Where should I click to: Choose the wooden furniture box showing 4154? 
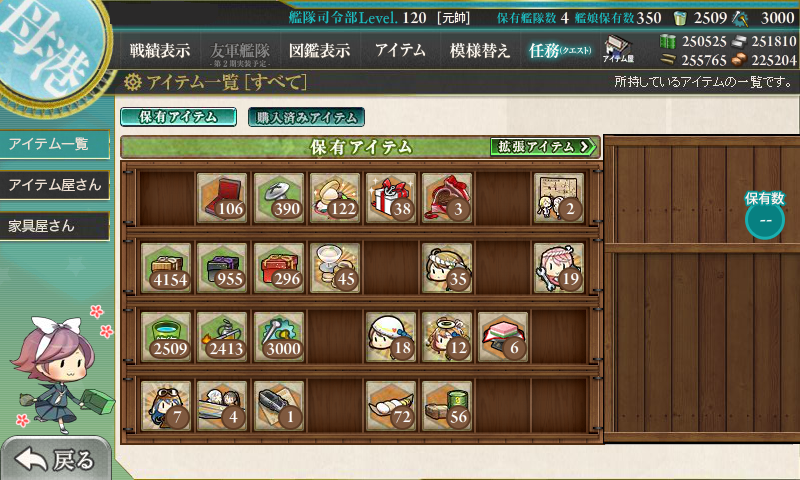click(166, 268)
